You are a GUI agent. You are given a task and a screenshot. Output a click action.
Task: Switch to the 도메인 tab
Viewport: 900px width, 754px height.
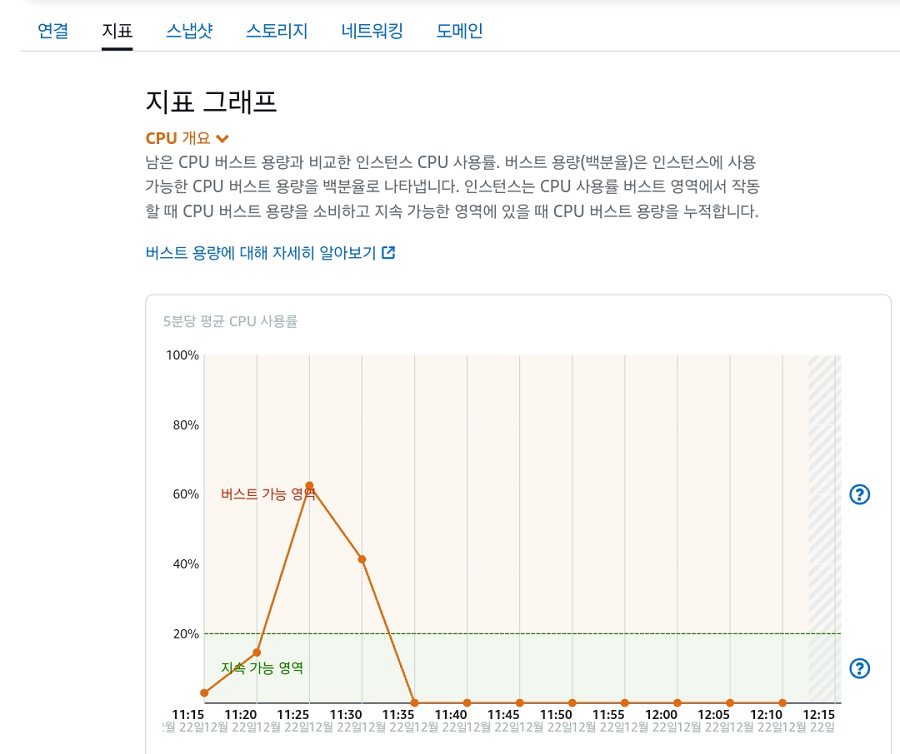460,31
